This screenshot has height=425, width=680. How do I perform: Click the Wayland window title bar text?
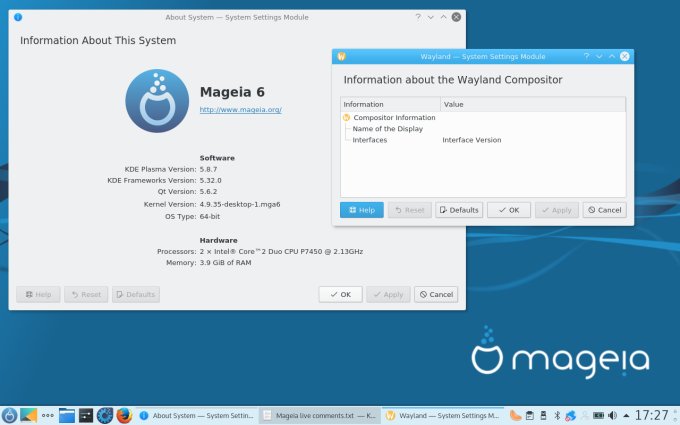[483, 56]
